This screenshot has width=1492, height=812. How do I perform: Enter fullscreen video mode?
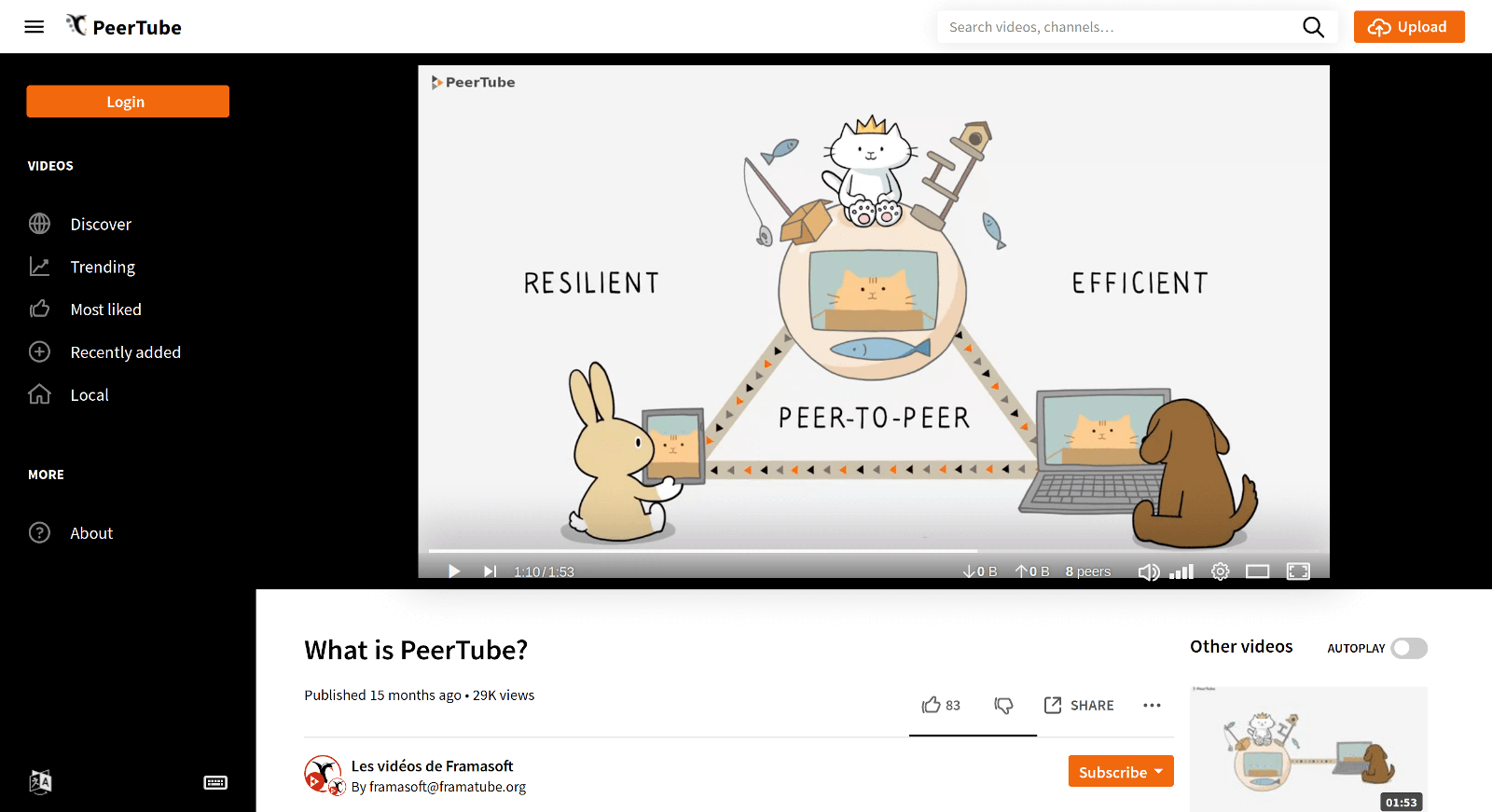(1298, 571)
